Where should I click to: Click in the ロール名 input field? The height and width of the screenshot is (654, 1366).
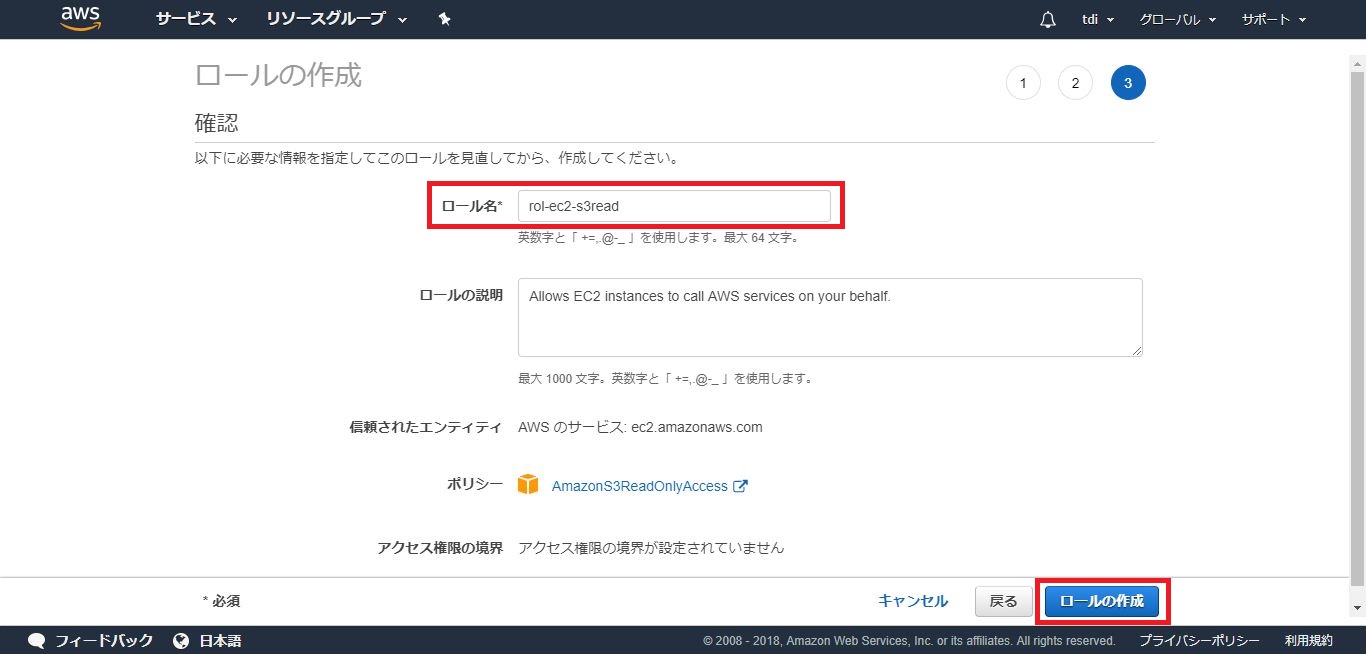pos(673,206)
